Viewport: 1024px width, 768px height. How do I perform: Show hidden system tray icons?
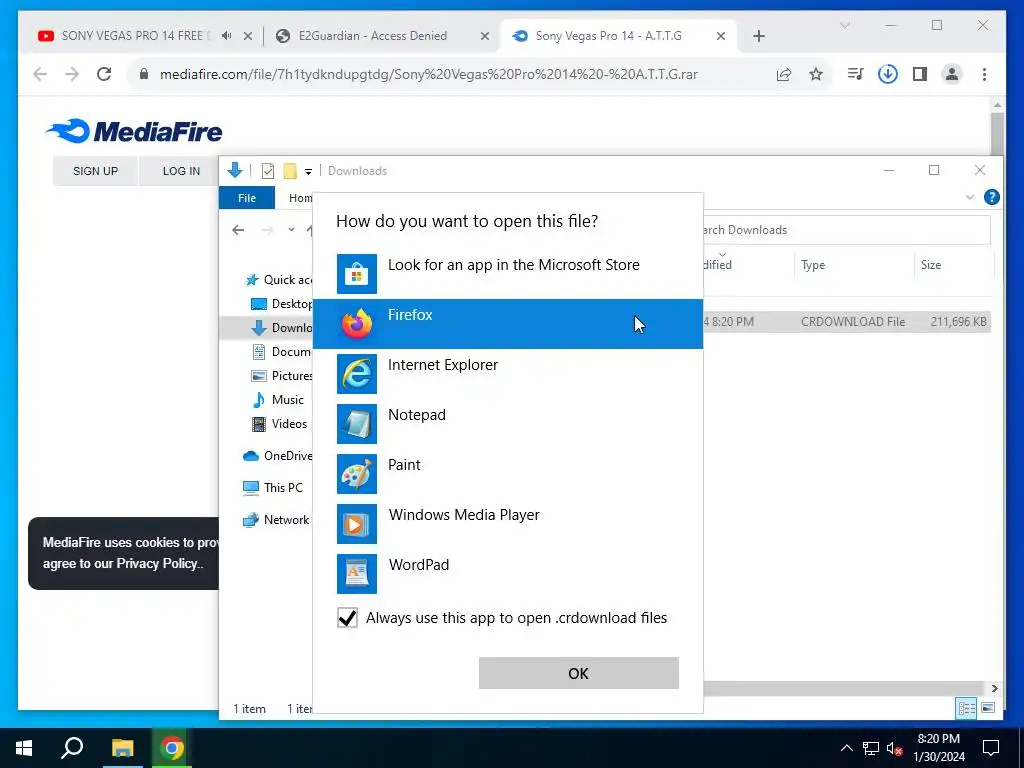click(x=846, y=748)
